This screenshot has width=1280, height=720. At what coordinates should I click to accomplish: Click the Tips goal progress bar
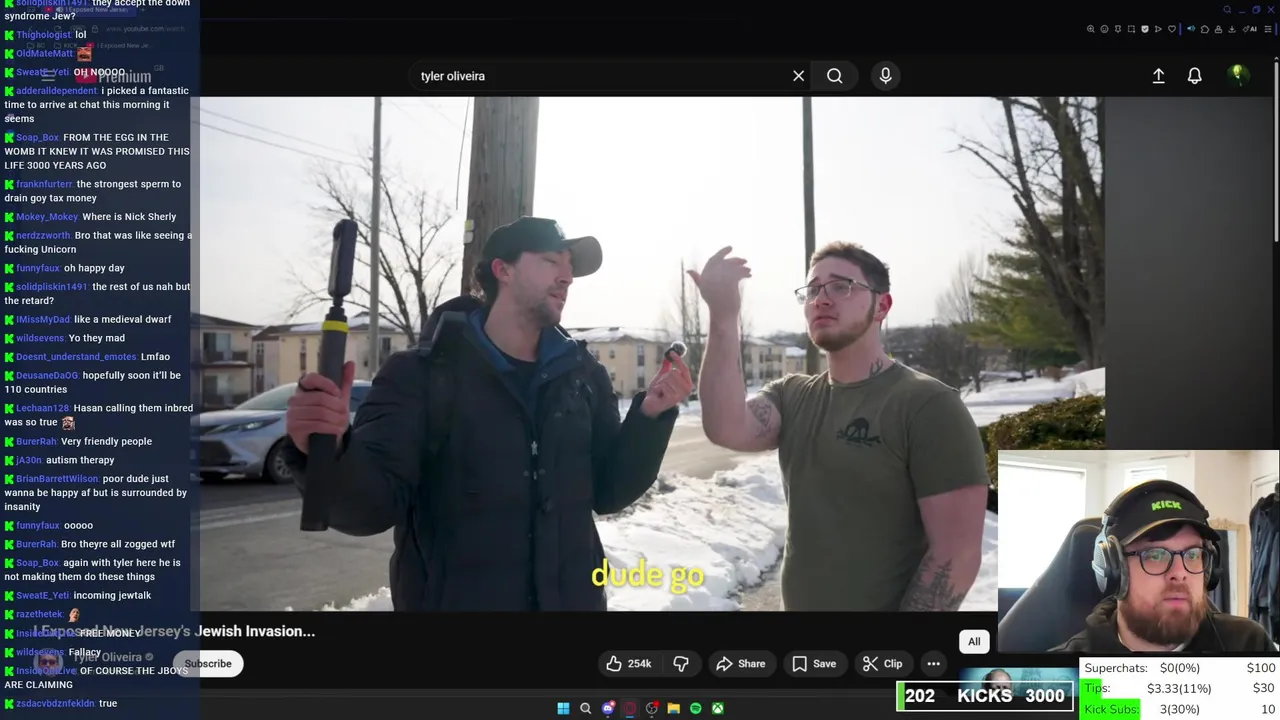tap(1180, 688)
